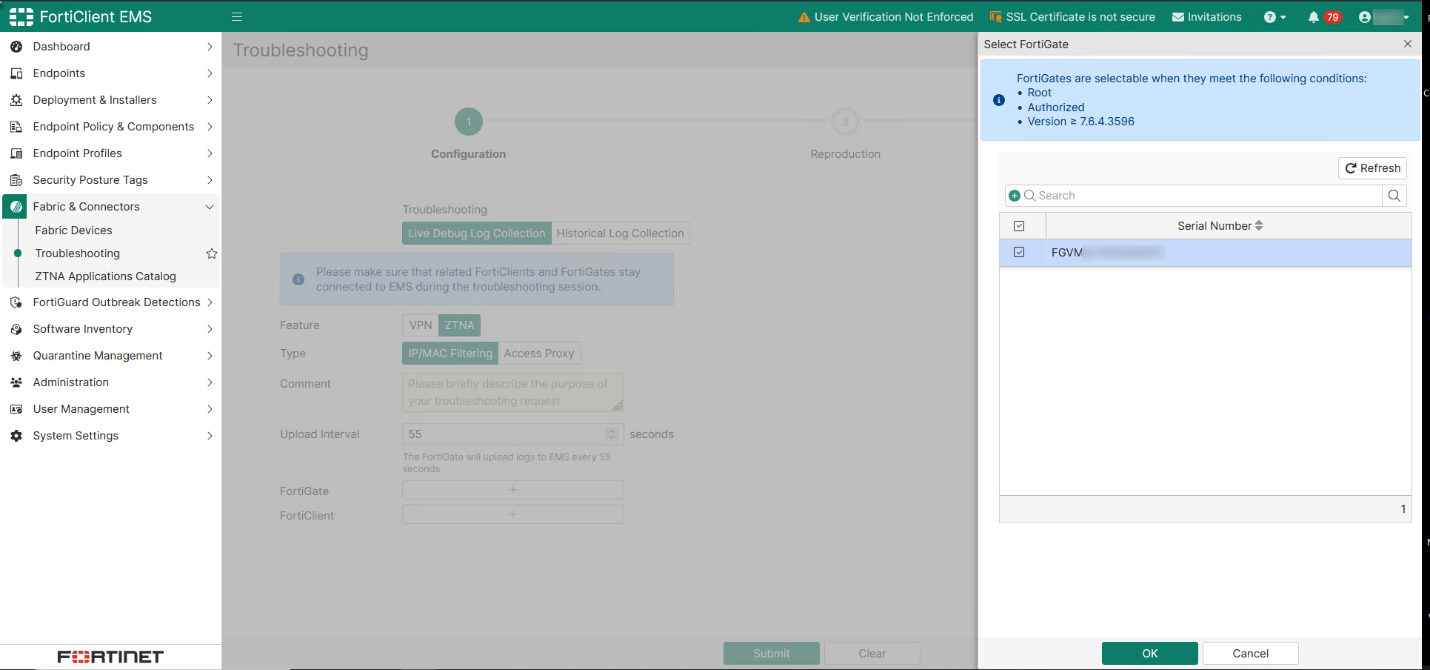1430x670 pixels.
Task: Choose the VPN feature option
Action: tap(420, 325)
